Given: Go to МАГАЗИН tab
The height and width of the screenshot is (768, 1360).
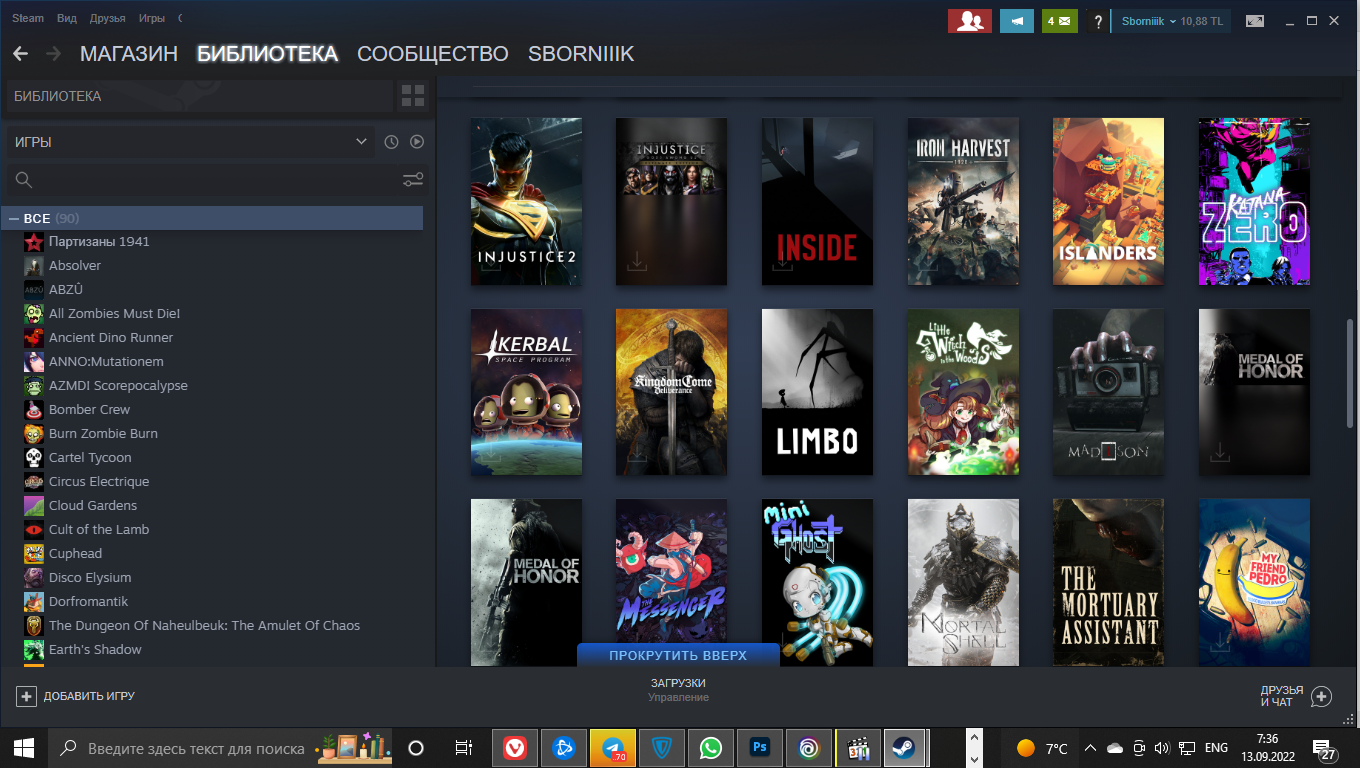Looking at the screenshot, I should coord(129,54).
